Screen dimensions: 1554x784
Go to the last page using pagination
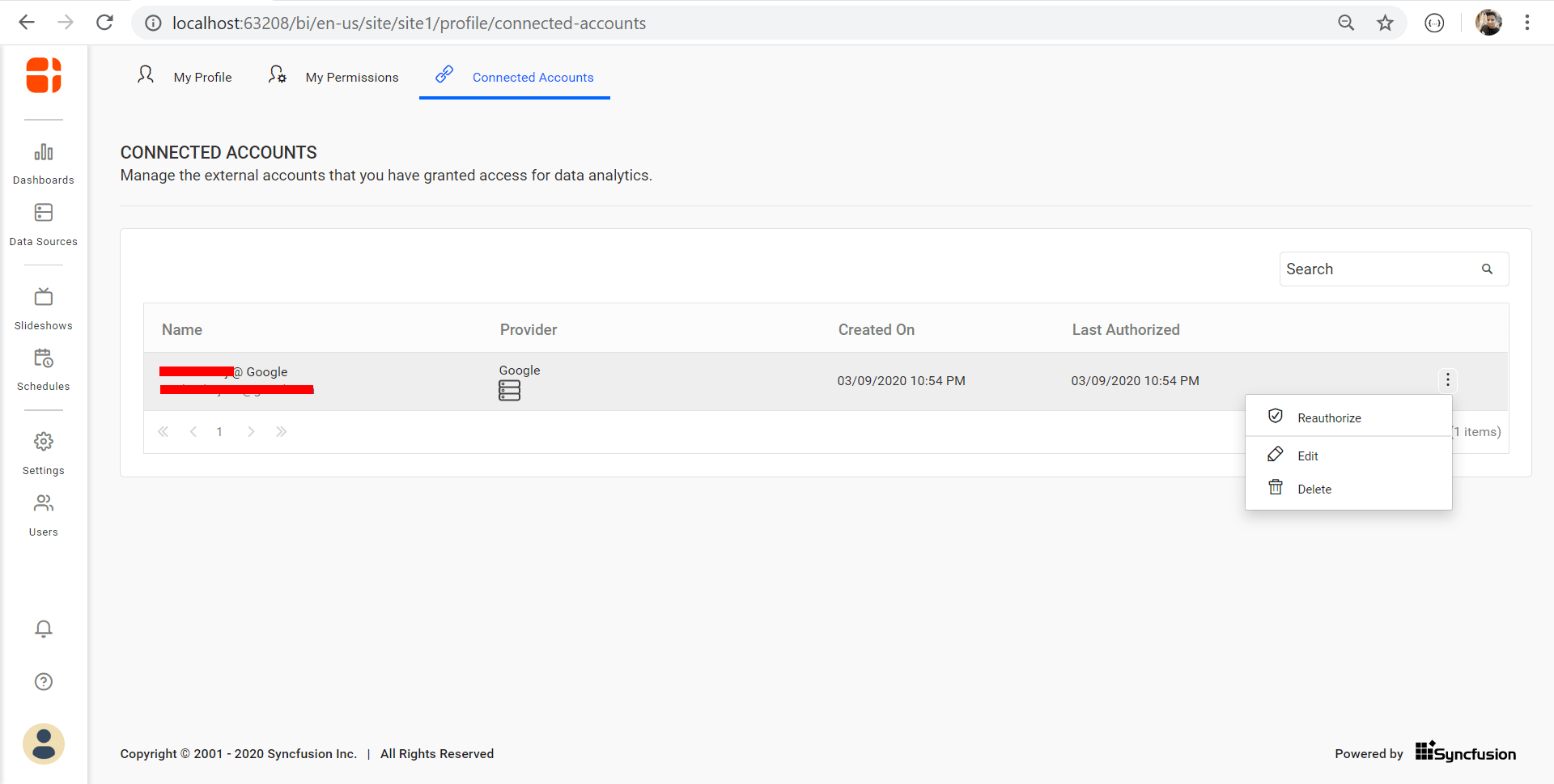tap(282, 431)
